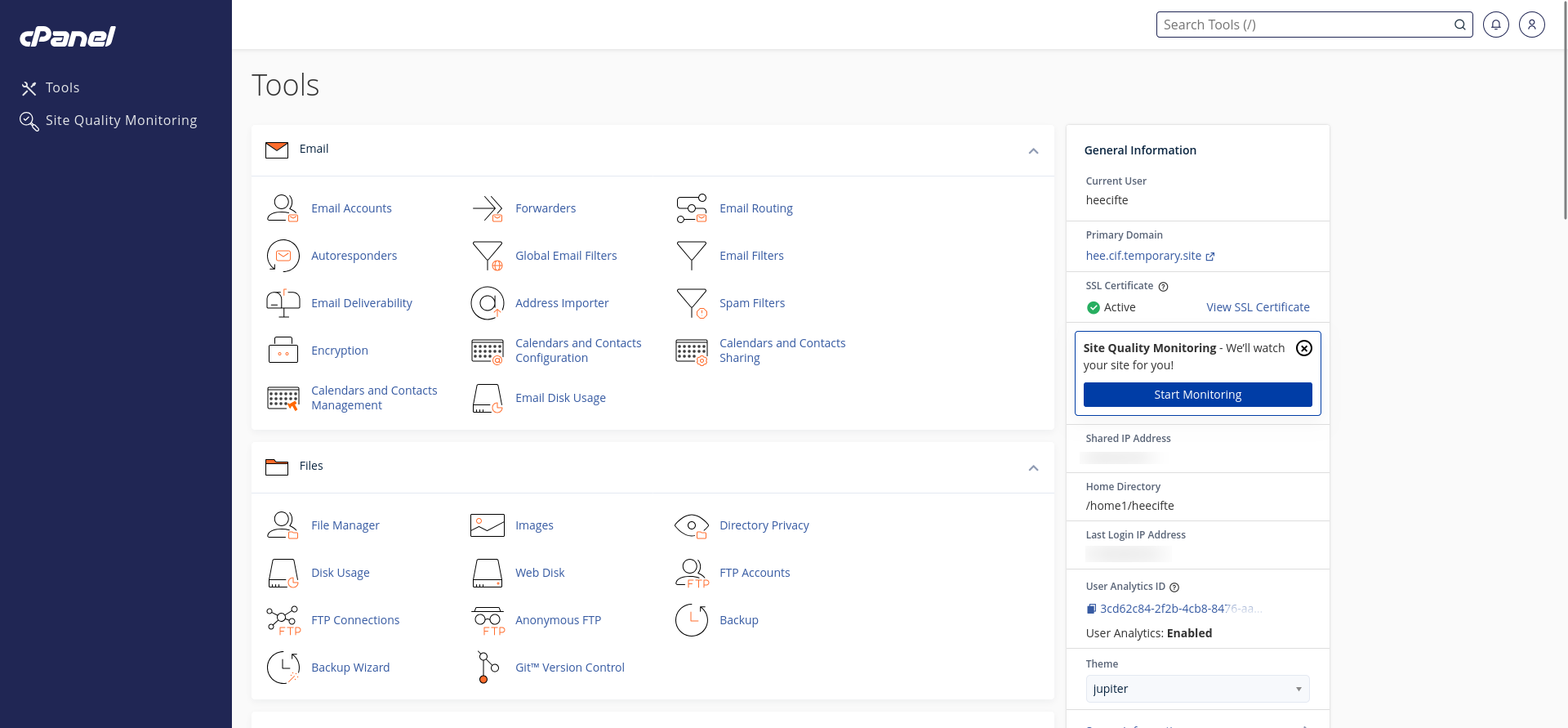
Task: Dismiss the Site Quality Monitoring banner
Action: 1304,348
